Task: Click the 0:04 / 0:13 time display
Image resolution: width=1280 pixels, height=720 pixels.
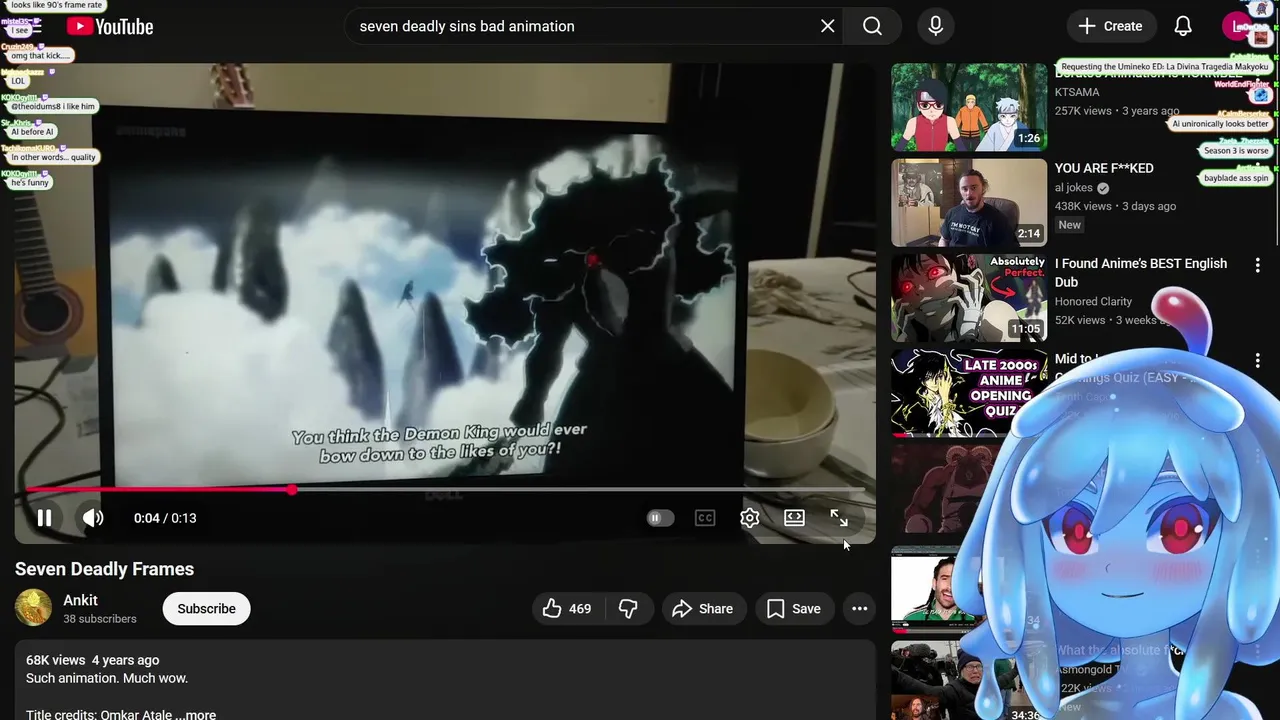Action: coord(165,518)
